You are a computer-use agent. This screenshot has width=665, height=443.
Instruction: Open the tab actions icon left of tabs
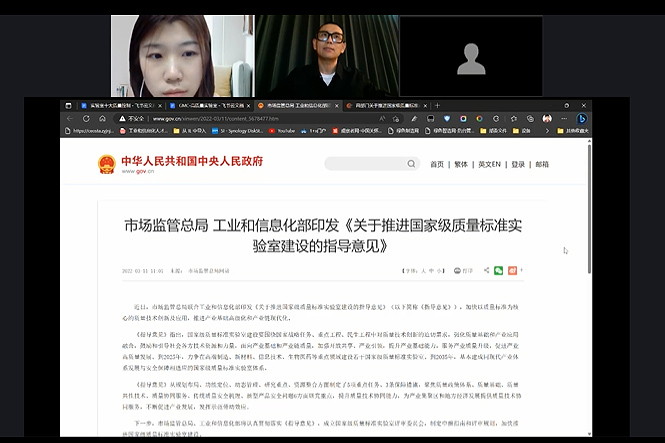point(68,106)
